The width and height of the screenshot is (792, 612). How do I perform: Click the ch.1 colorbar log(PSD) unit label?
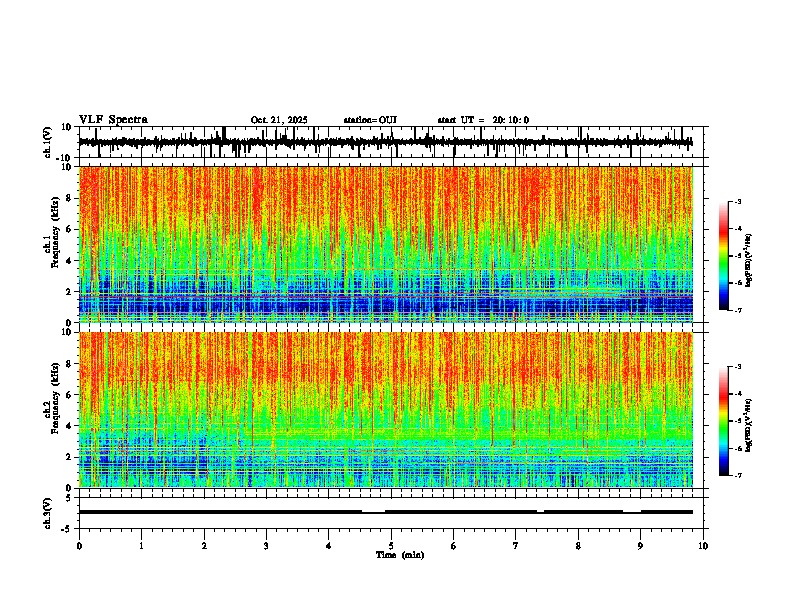[x=749, y=261]
